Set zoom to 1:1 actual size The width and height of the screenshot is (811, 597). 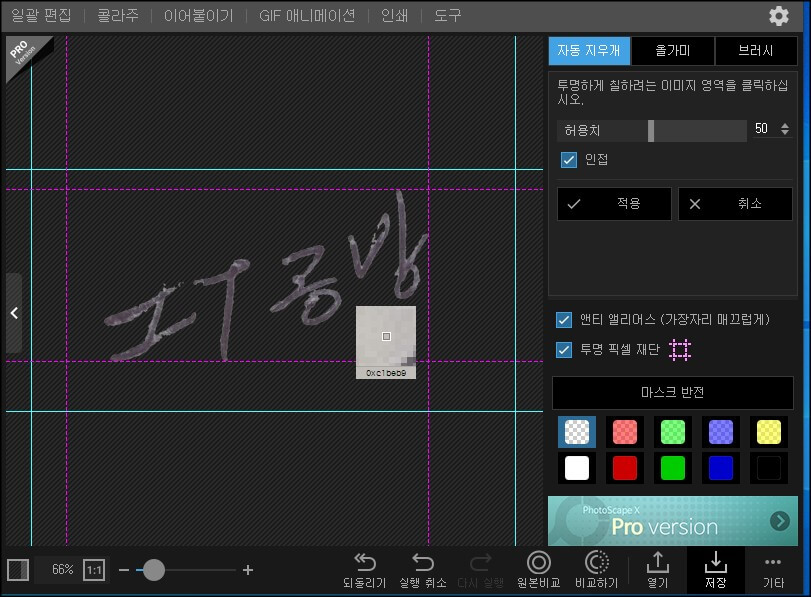pyautogui.click(x=94, y=570)
